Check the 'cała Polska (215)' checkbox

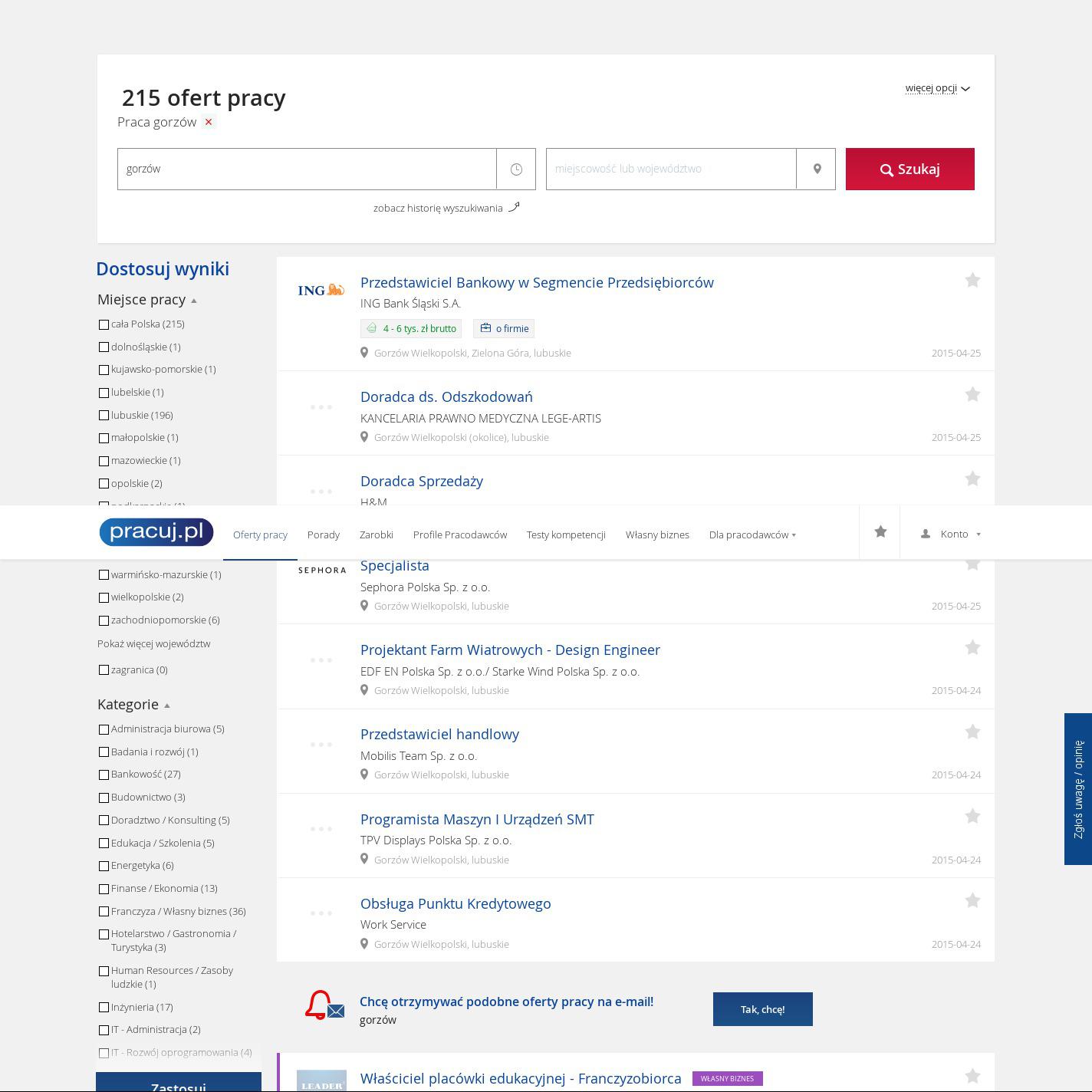[104, 324]
